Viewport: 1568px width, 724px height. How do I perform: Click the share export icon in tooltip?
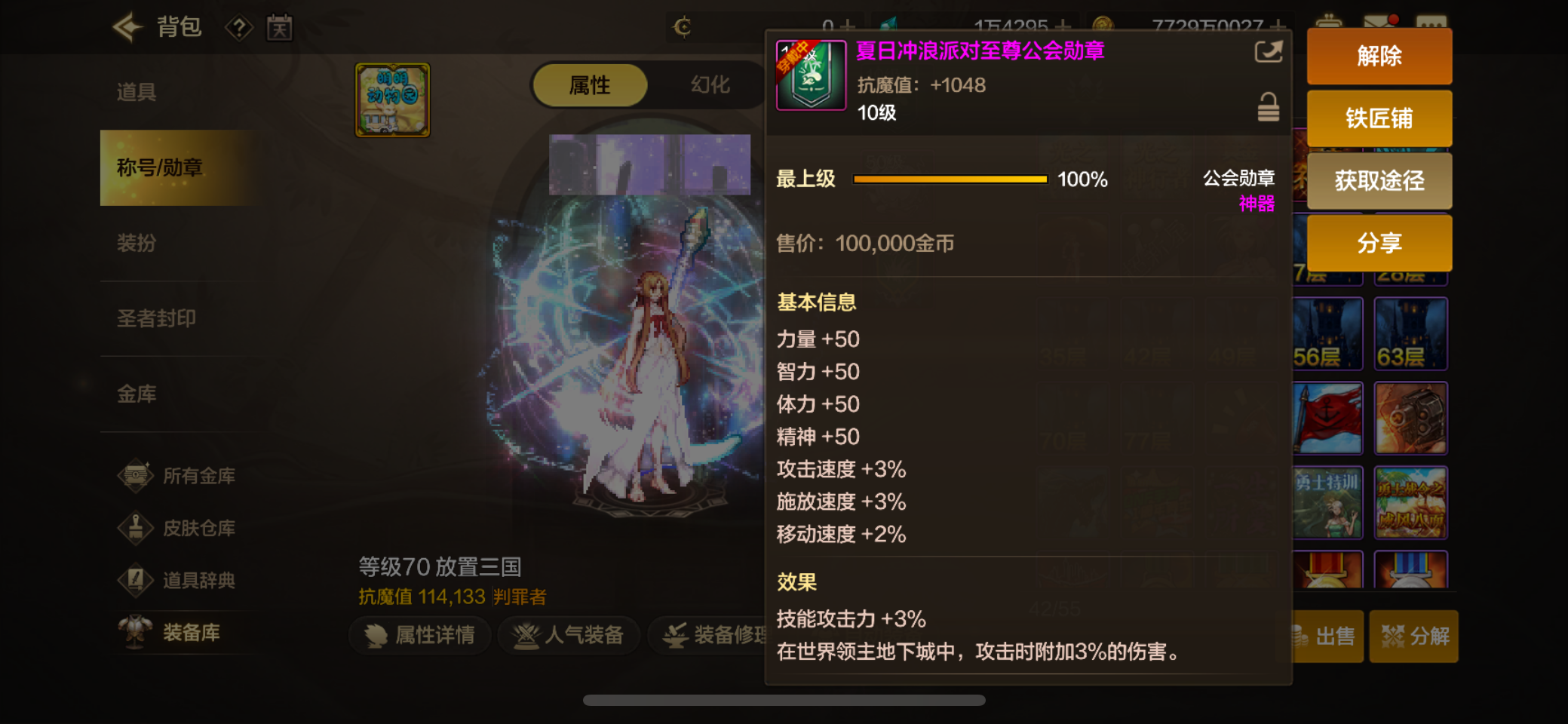1268,52
